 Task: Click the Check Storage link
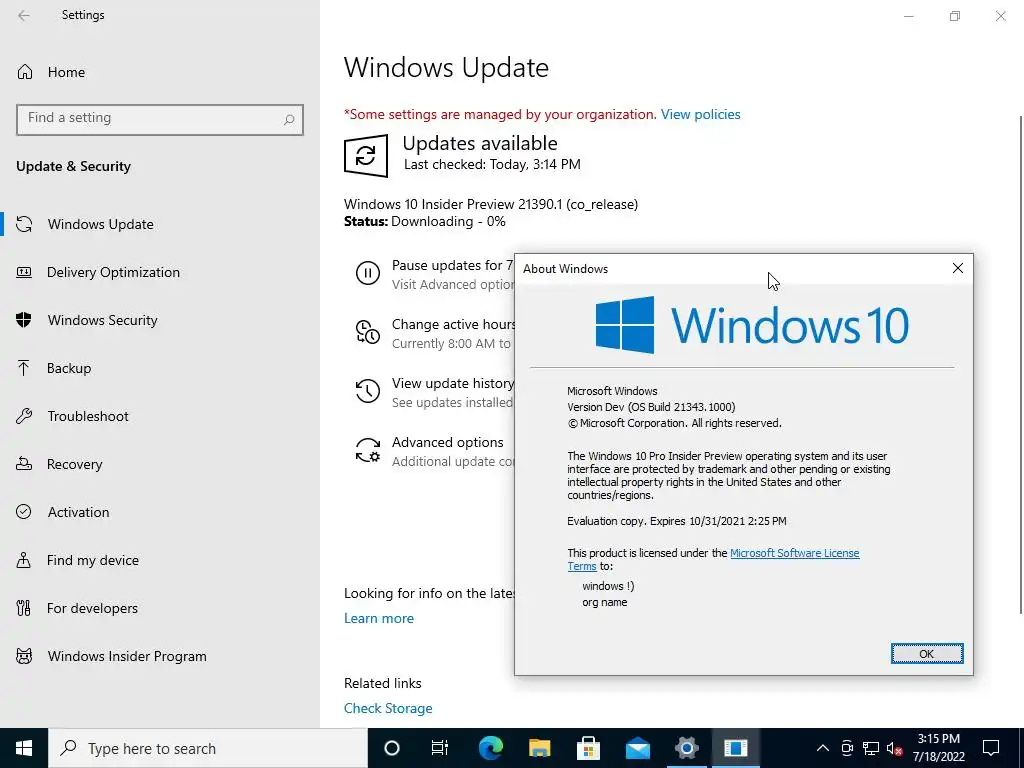388,709
